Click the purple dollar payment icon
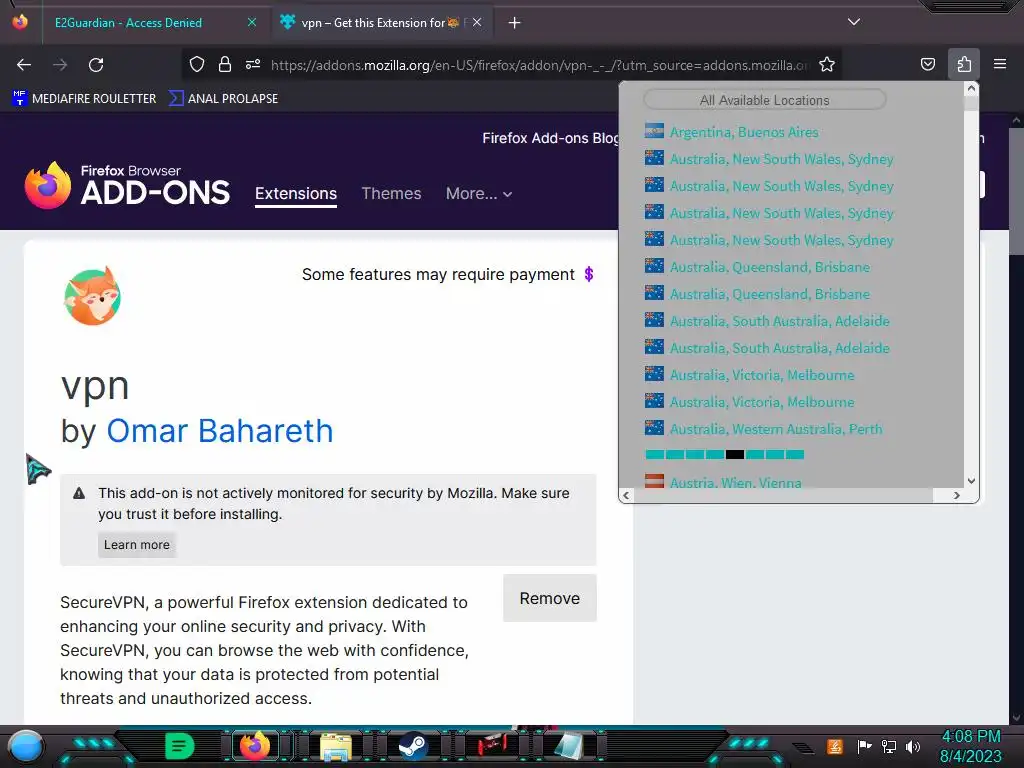 click(x=588, y=274)
